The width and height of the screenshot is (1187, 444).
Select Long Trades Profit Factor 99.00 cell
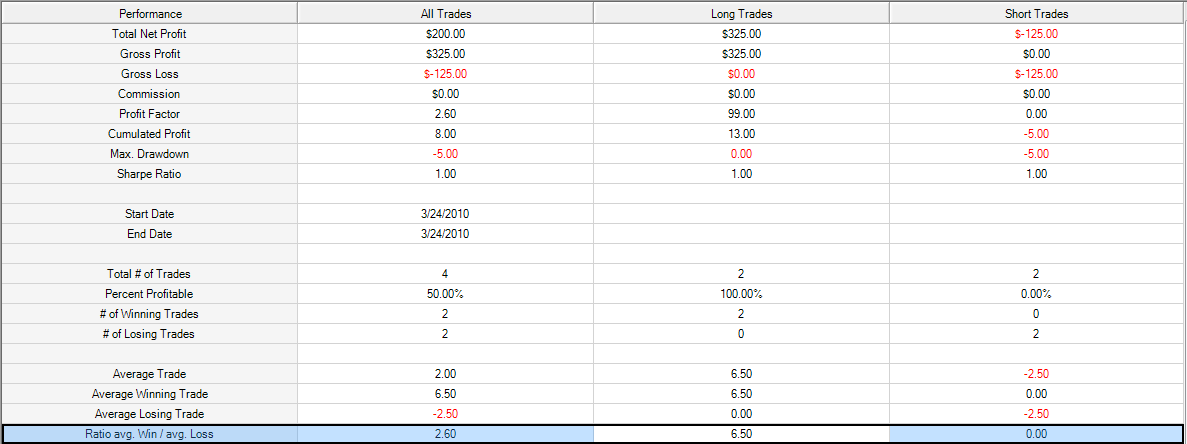740,114
